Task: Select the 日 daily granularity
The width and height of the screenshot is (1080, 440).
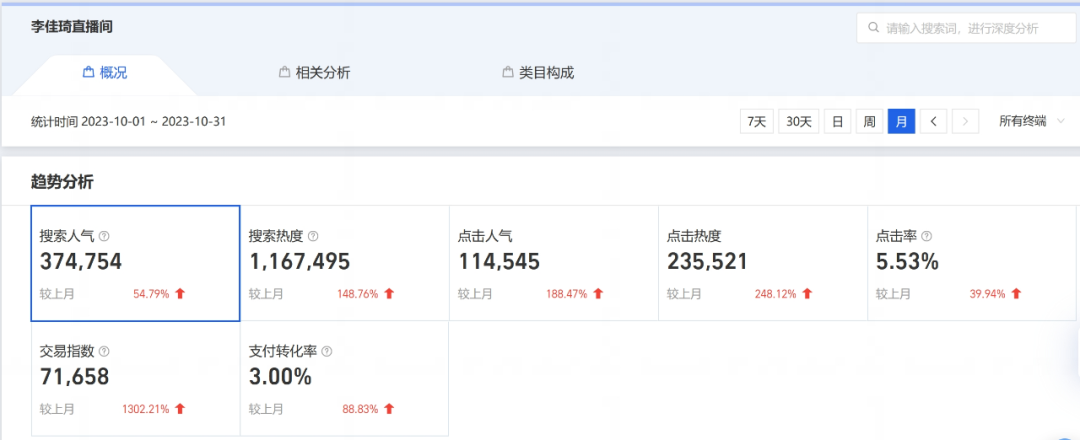Action: 837,121
